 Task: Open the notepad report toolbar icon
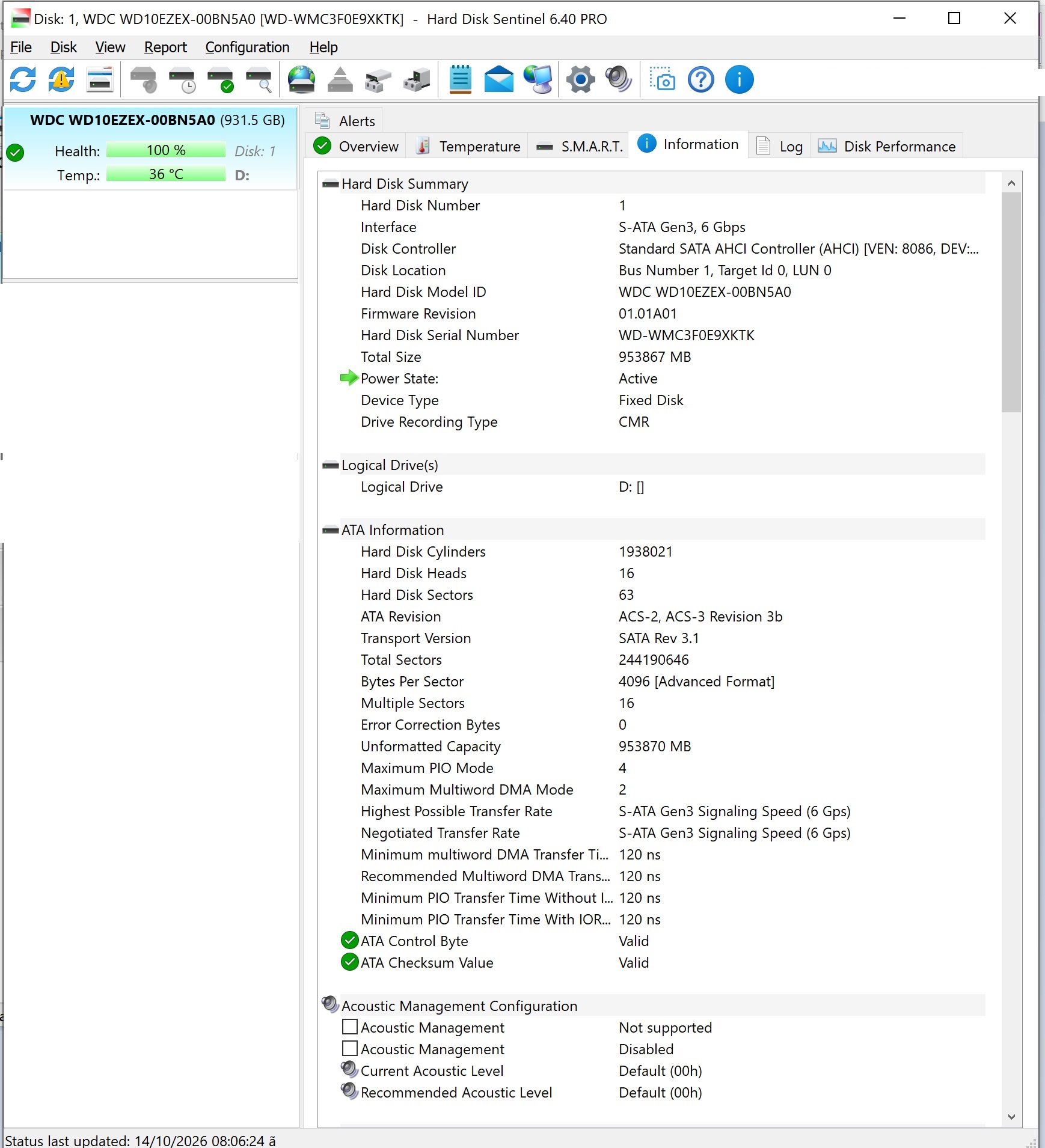pos(461,79)
